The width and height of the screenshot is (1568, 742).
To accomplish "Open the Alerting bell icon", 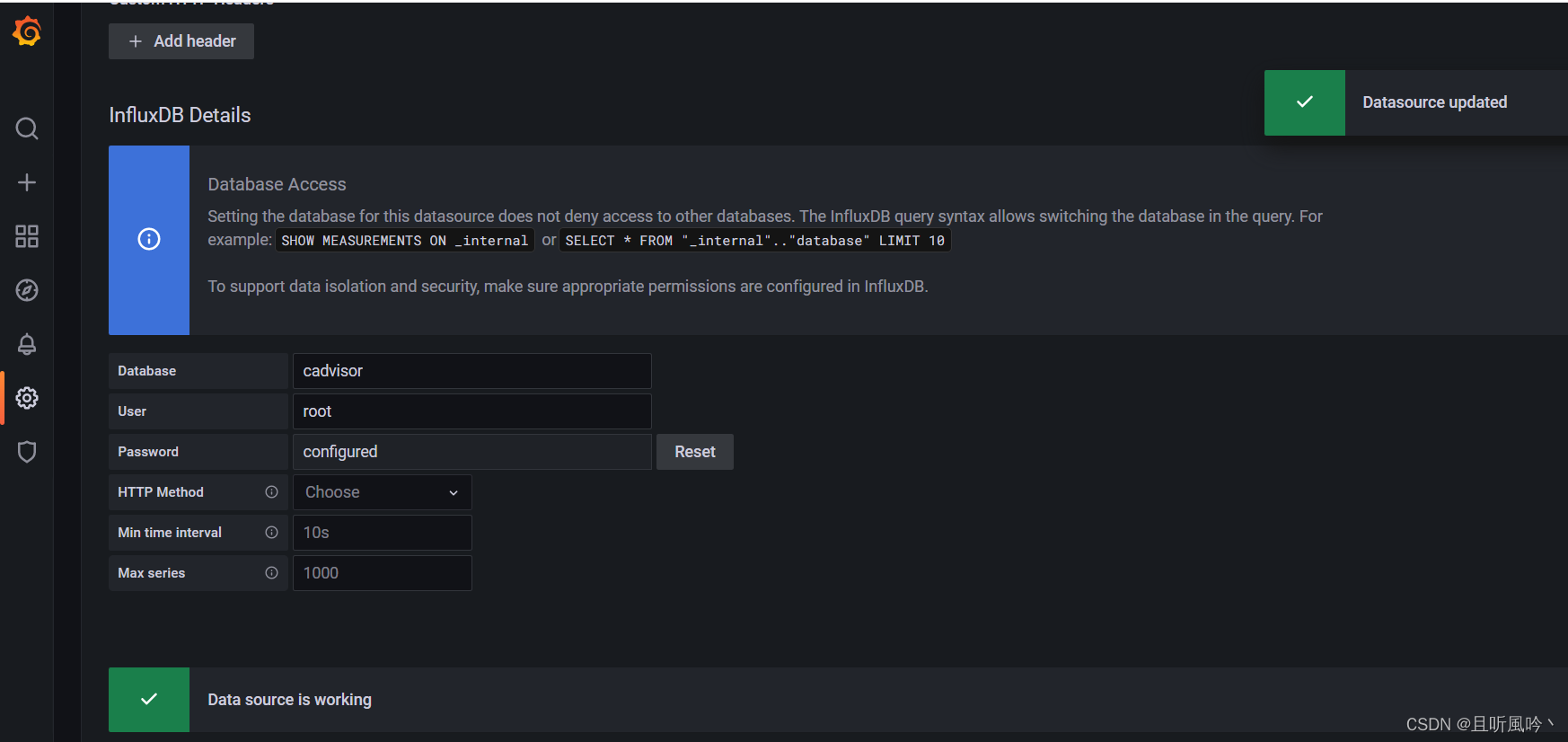I will pos(27,344).
